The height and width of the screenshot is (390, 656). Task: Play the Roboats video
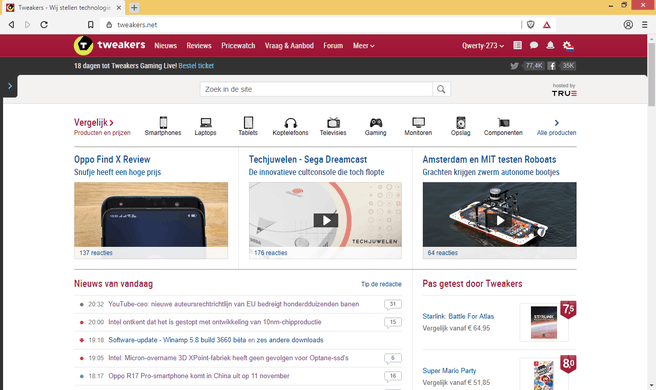pos(500,220)
